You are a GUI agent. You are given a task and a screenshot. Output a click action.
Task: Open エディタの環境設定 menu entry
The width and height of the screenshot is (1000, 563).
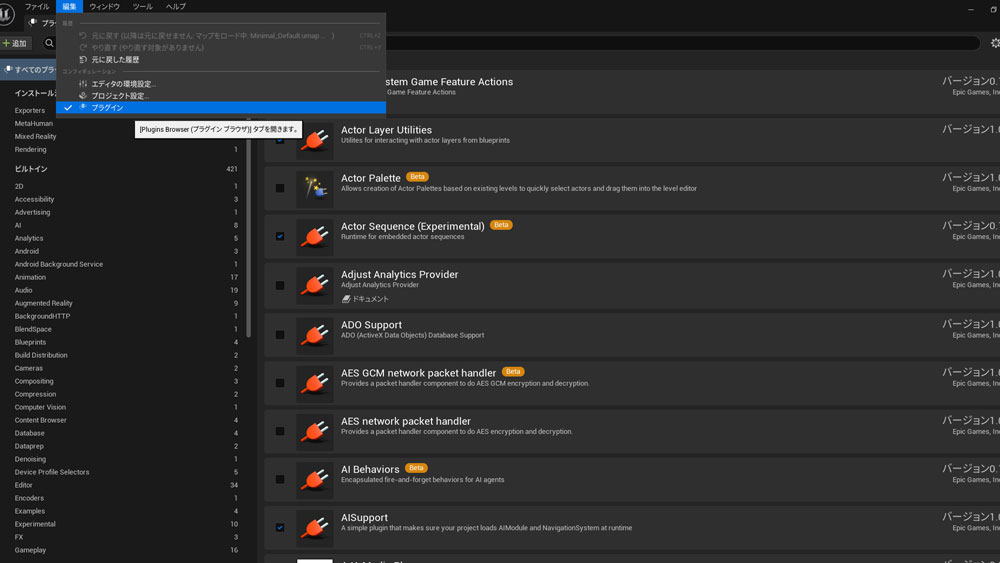point(221,84)
